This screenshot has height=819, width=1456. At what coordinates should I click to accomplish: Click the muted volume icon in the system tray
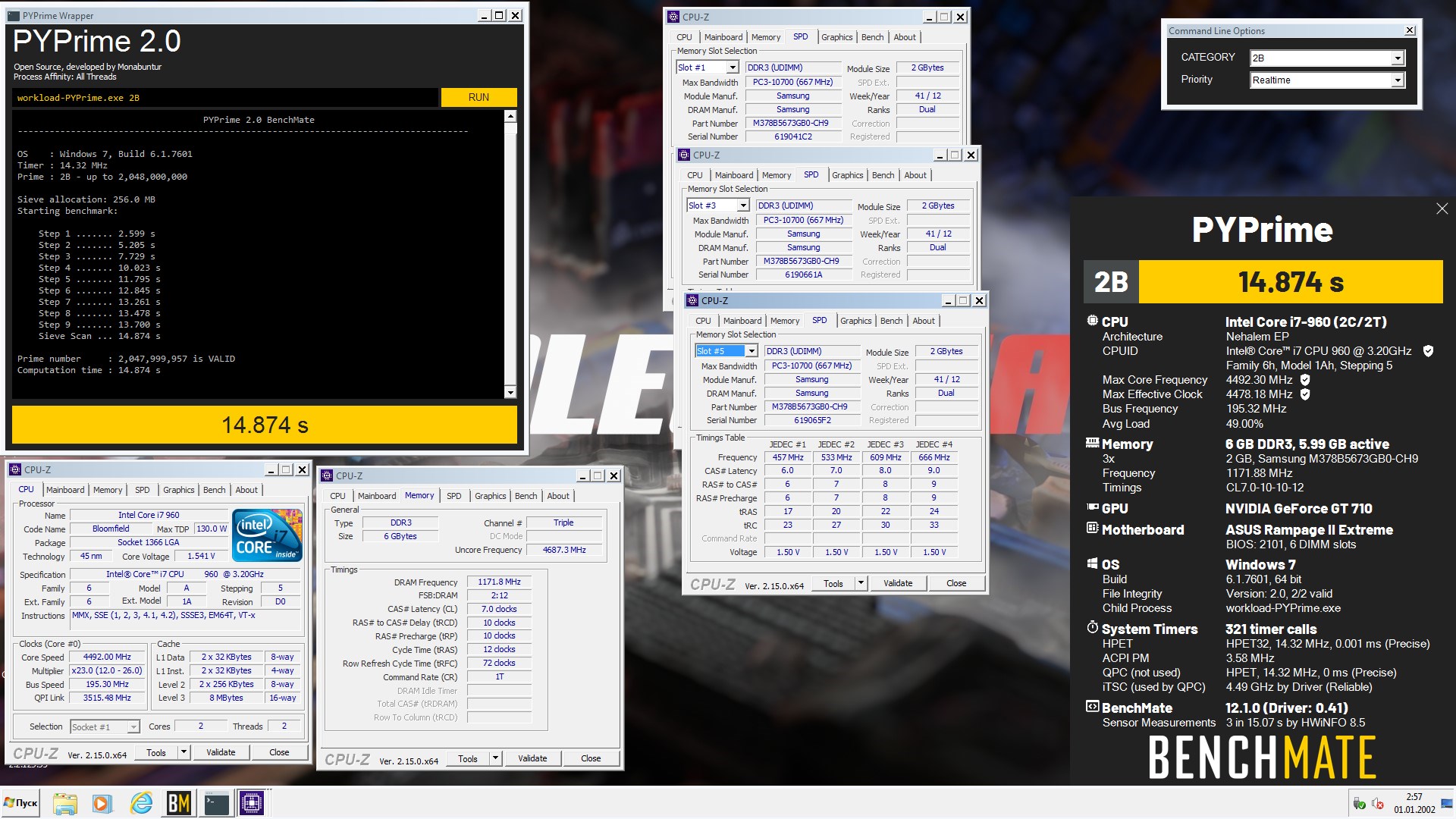coord(1378,804)
